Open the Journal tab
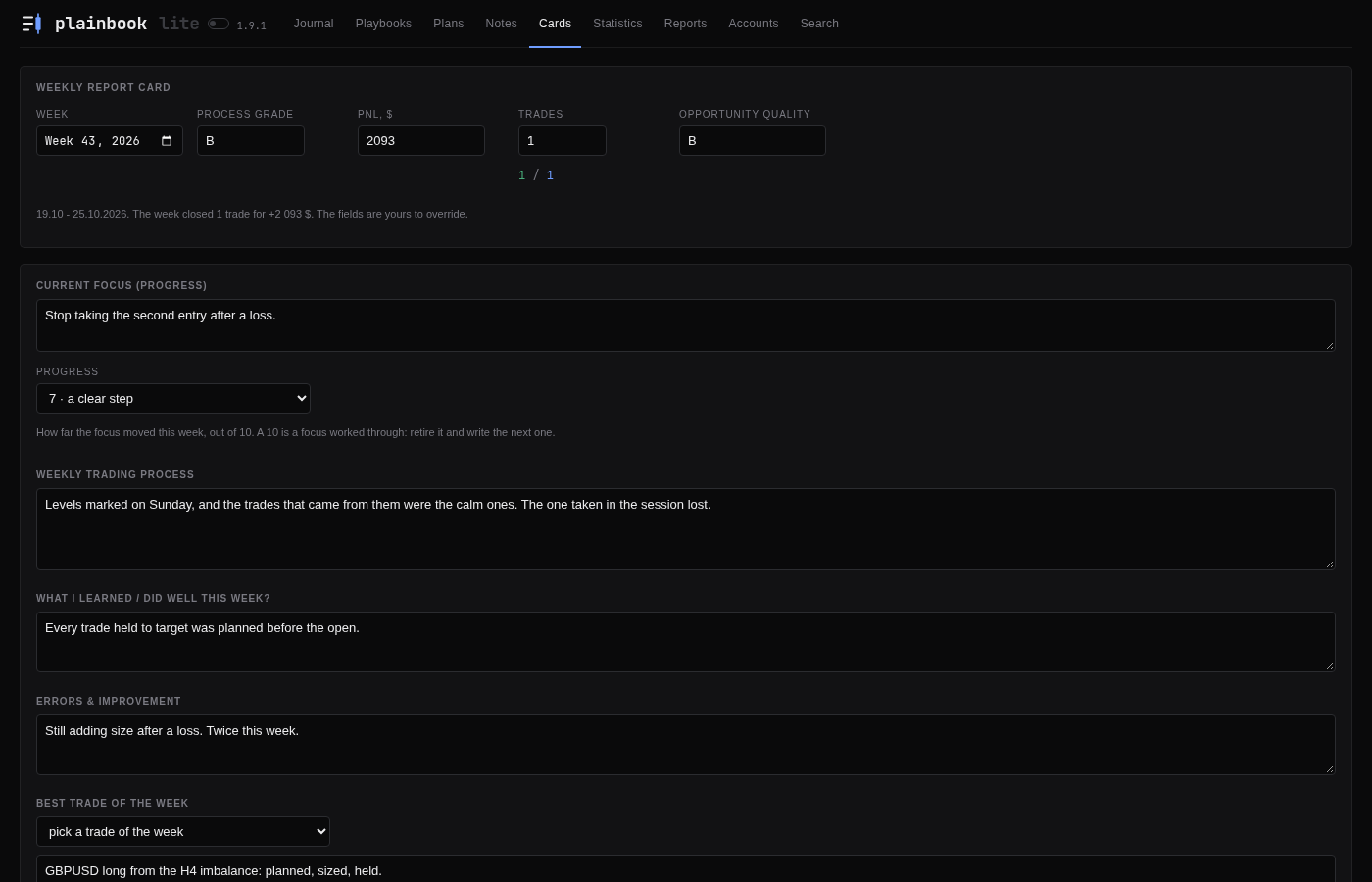 [314, 24]
